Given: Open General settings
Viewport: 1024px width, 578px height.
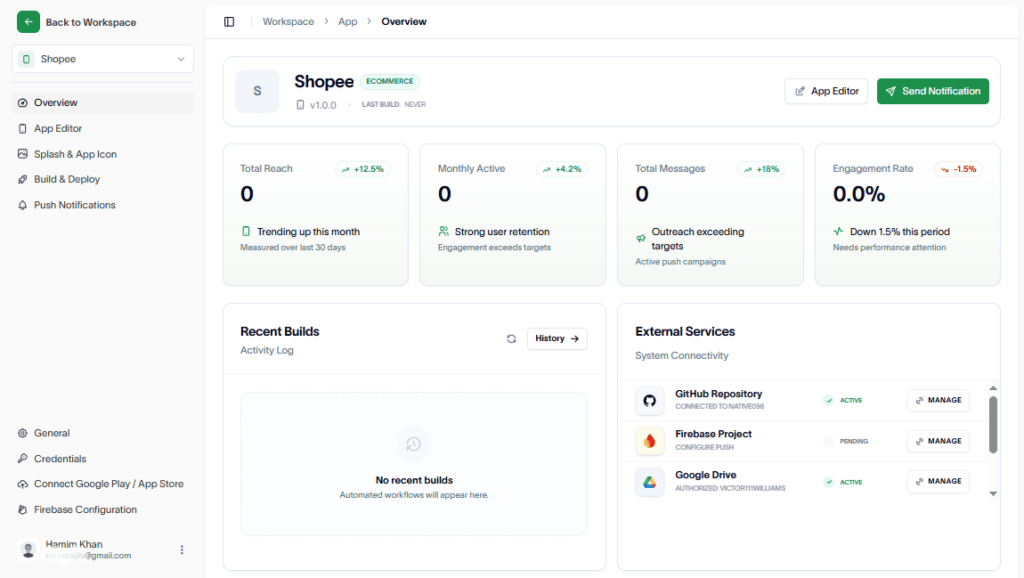Looking at the screenshot, I should pyautogui.click(x=103, y=433).
